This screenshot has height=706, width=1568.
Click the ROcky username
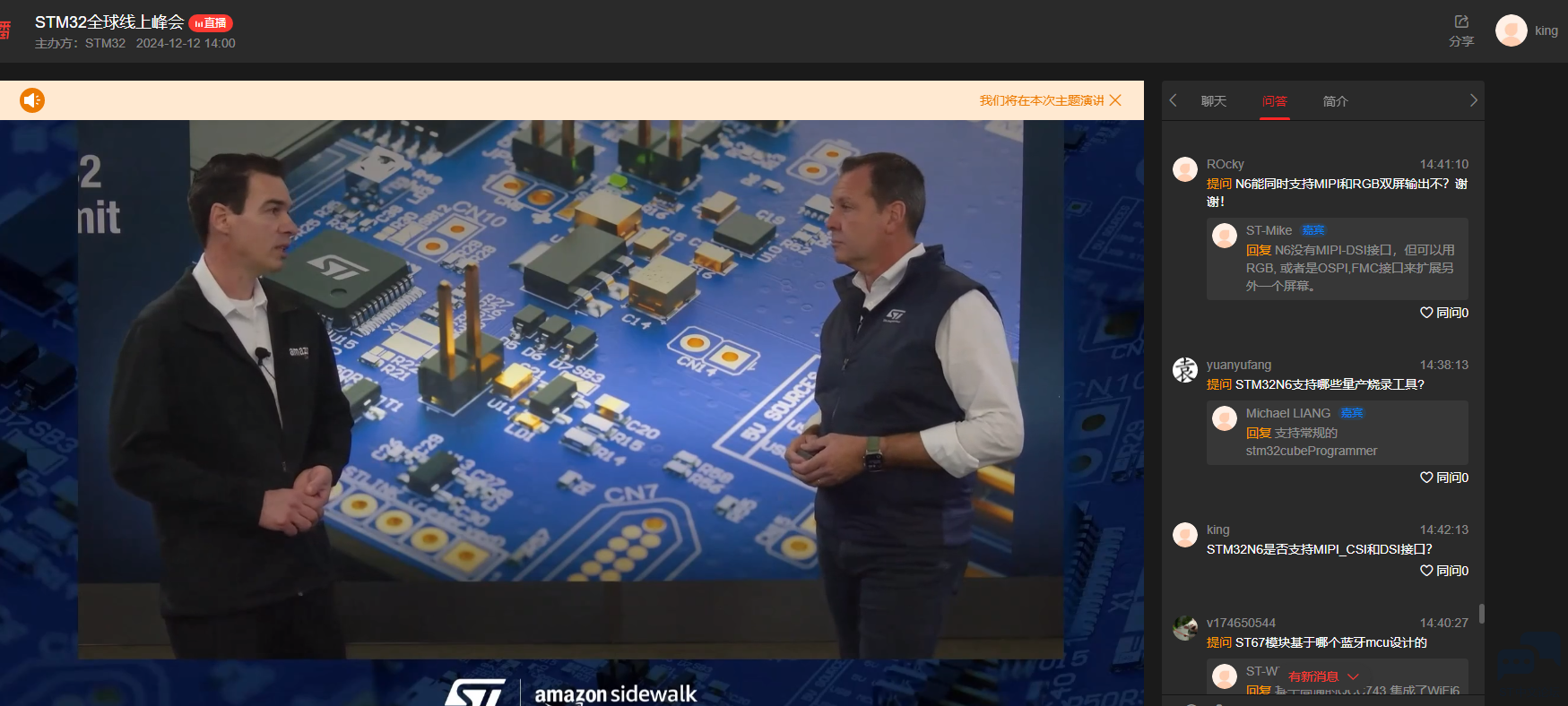1225,164
